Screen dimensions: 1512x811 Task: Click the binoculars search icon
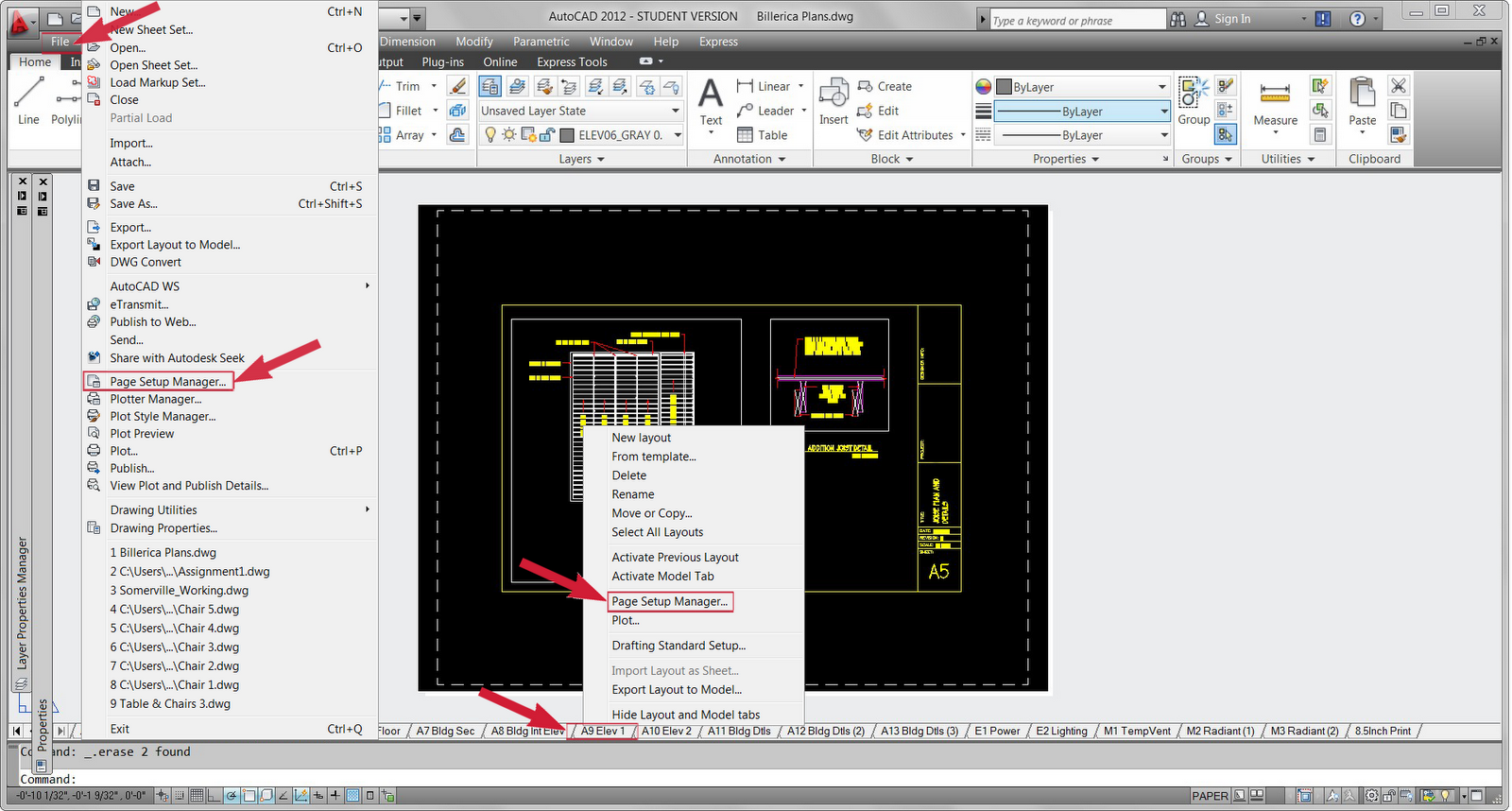pos(1177,19)
